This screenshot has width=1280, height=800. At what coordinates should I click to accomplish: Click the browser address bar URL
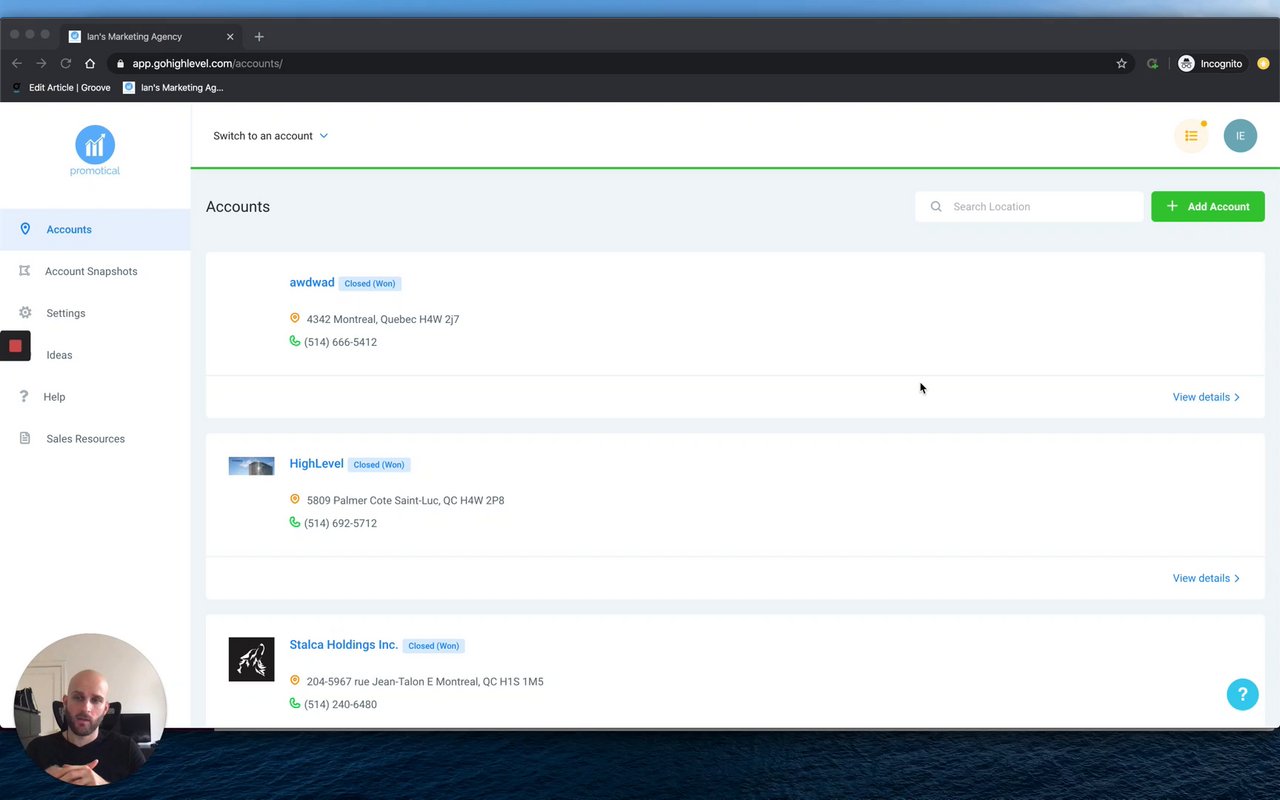coord(207,63)
